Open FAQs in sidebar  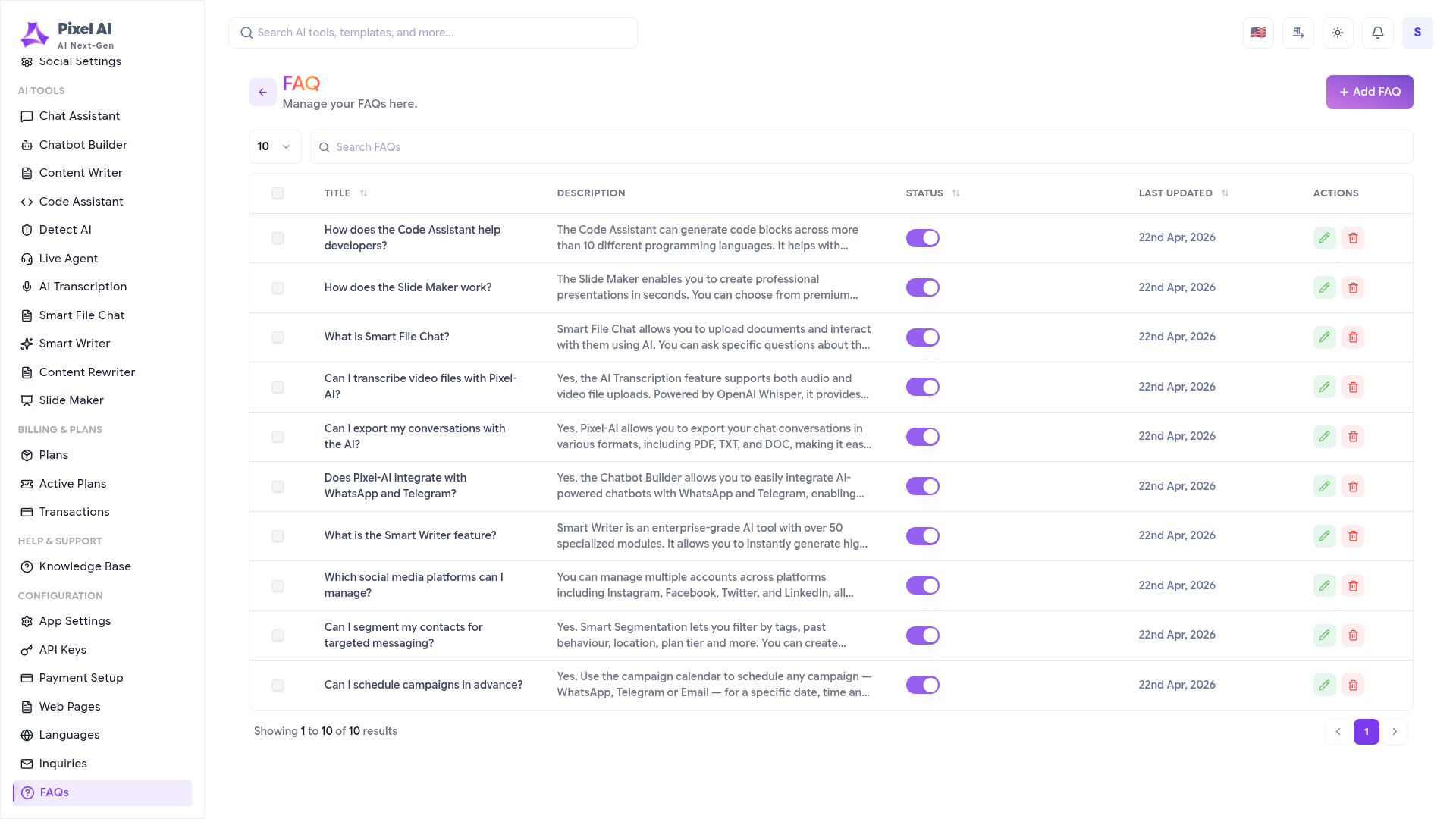coord(102,792)
